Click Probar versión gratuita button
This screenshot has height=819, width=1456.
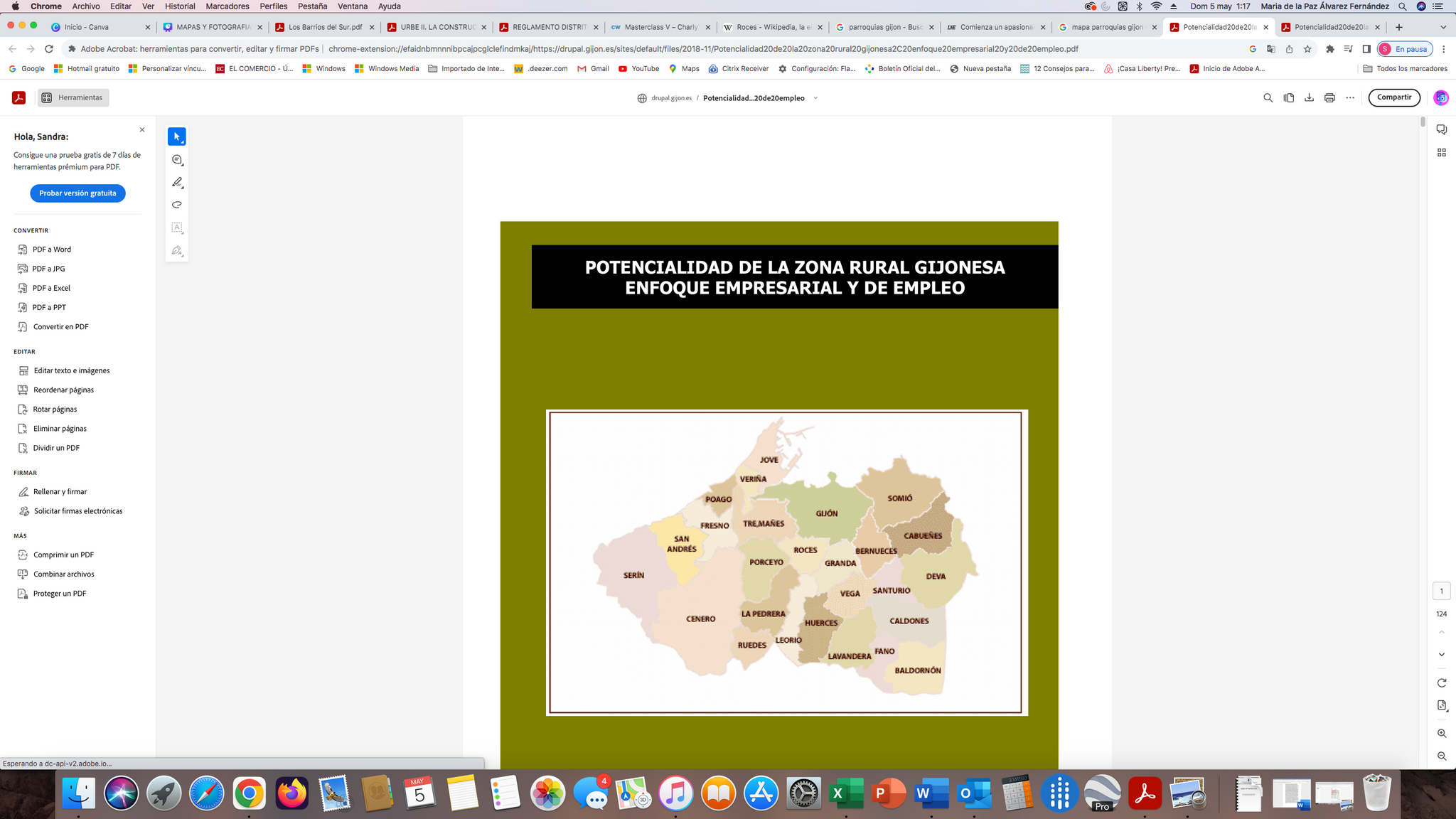(x=77, y=193)
